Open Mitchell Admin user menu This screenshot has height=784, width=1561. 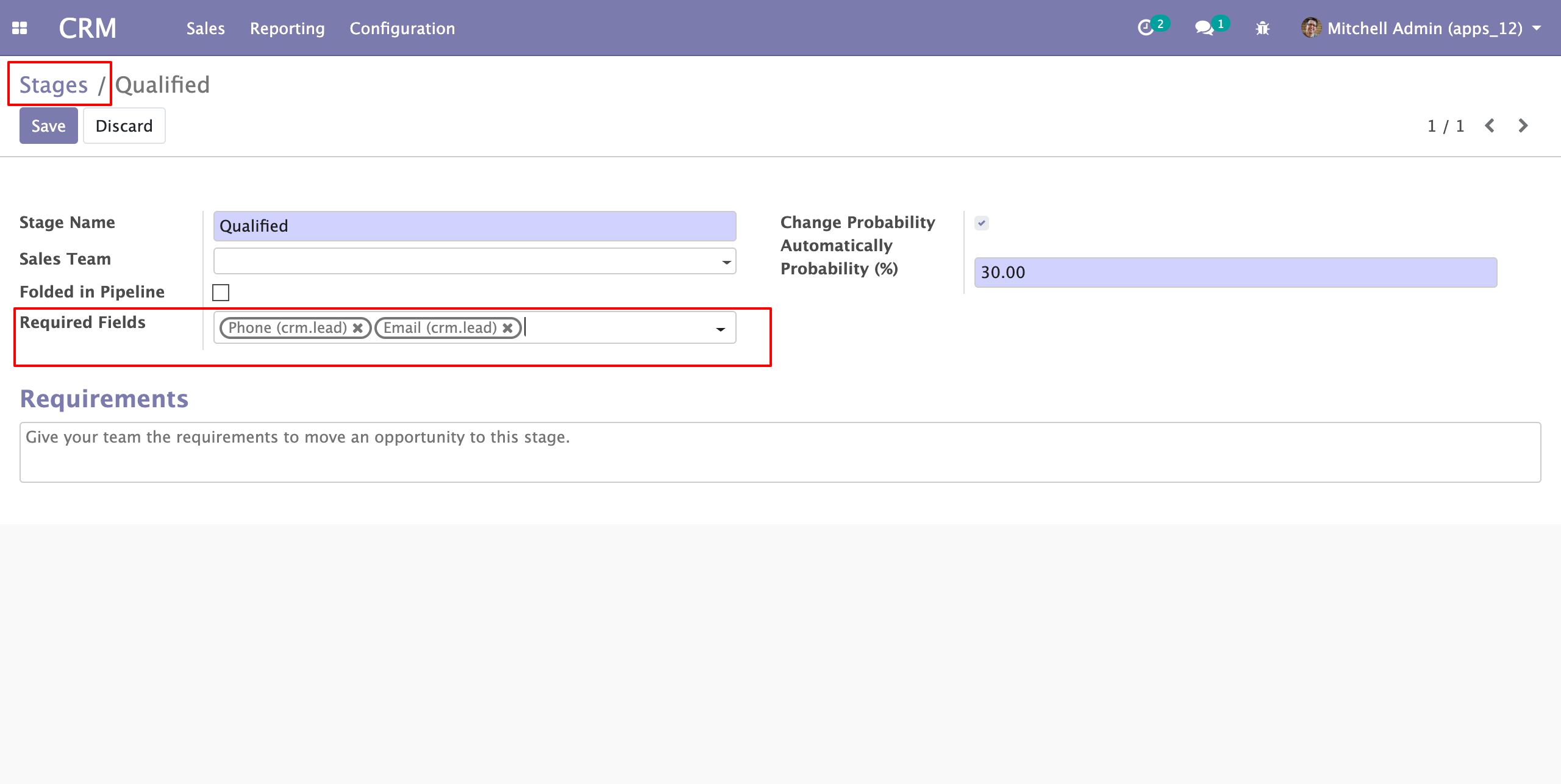pyautogui.click(x=1421, y=28)
